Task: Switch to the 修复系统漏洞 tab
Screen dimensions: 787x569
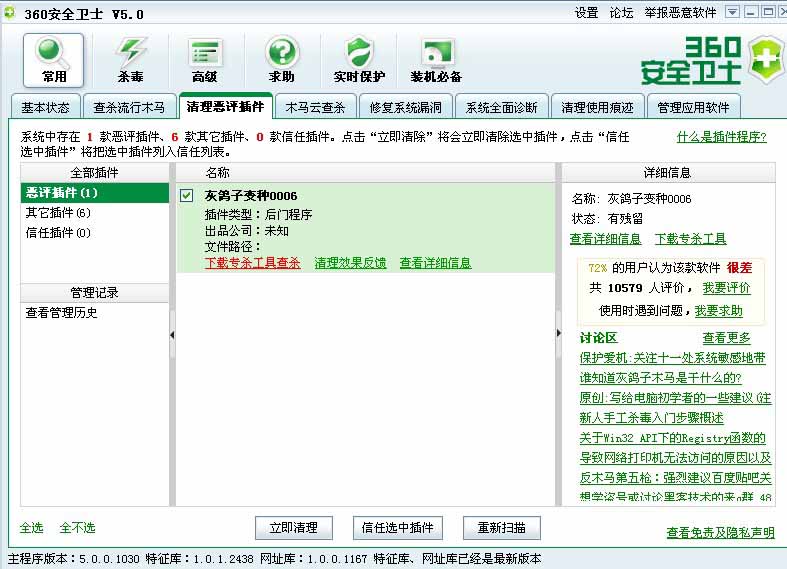Action: pos(406,107)
